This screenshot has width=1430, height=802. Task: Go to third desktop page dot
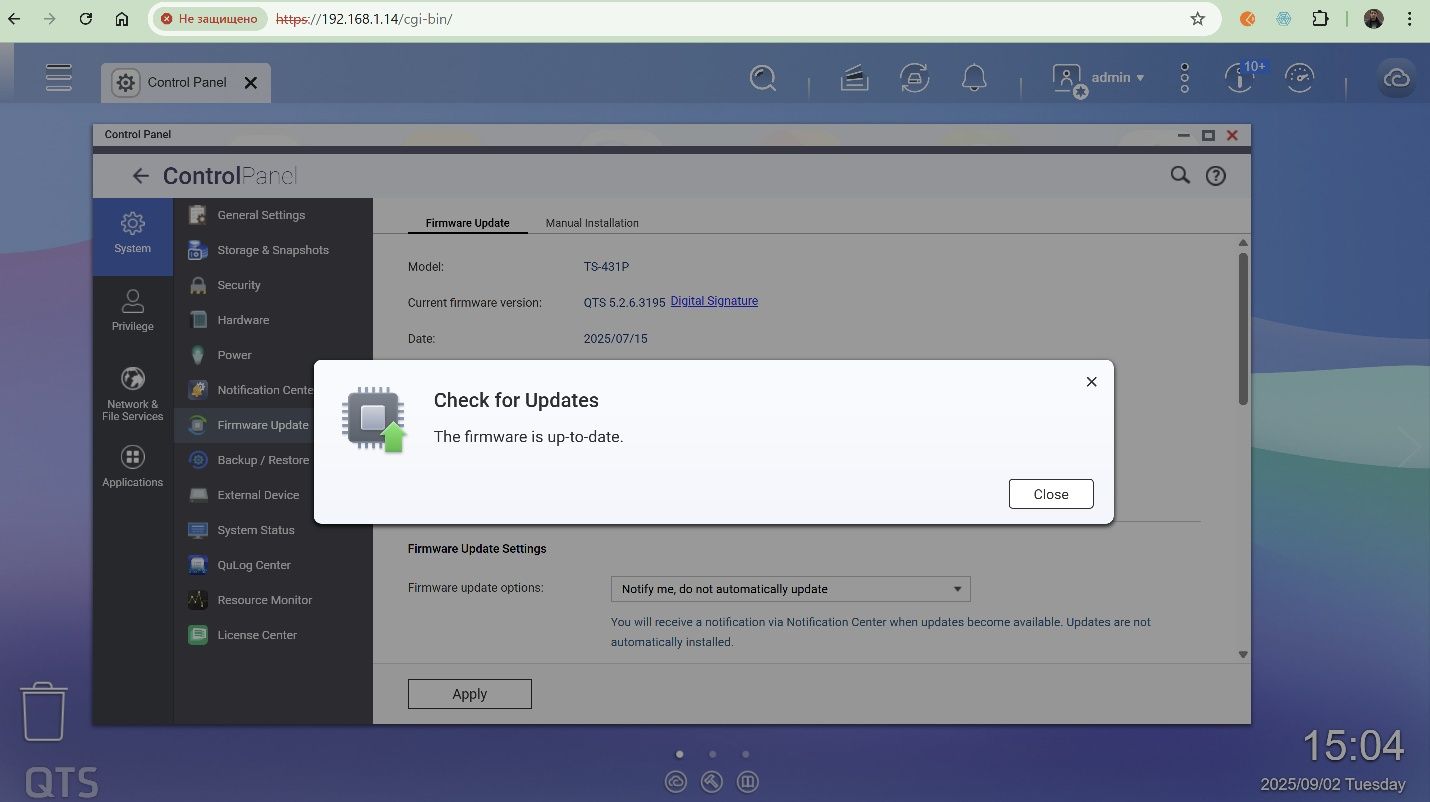pyautogui.click(x=746, y=754)
